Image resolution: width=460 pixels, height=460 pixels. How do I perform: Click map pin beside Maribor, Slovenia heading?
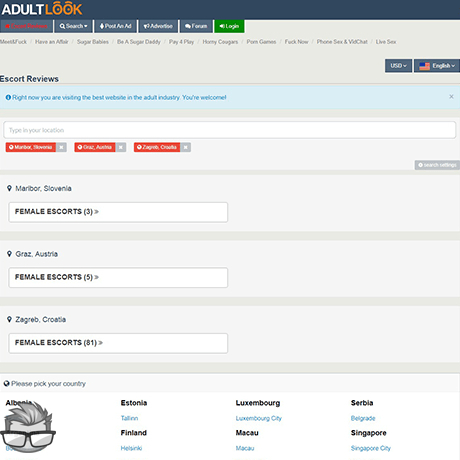click(x=9, y=188)
